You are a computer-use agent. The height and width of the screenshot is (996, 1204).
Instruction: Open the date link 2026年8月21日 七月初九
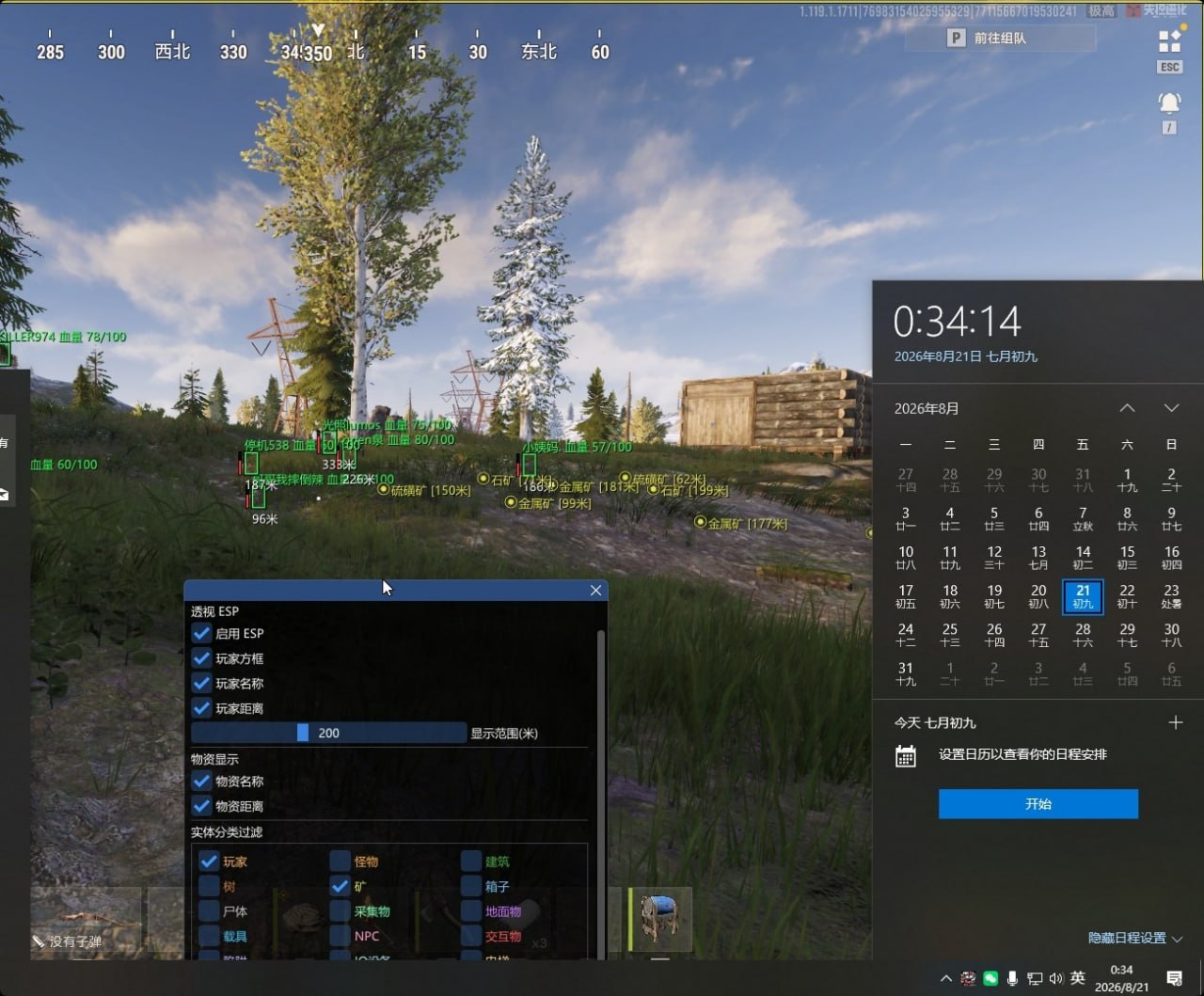(966, 356)
